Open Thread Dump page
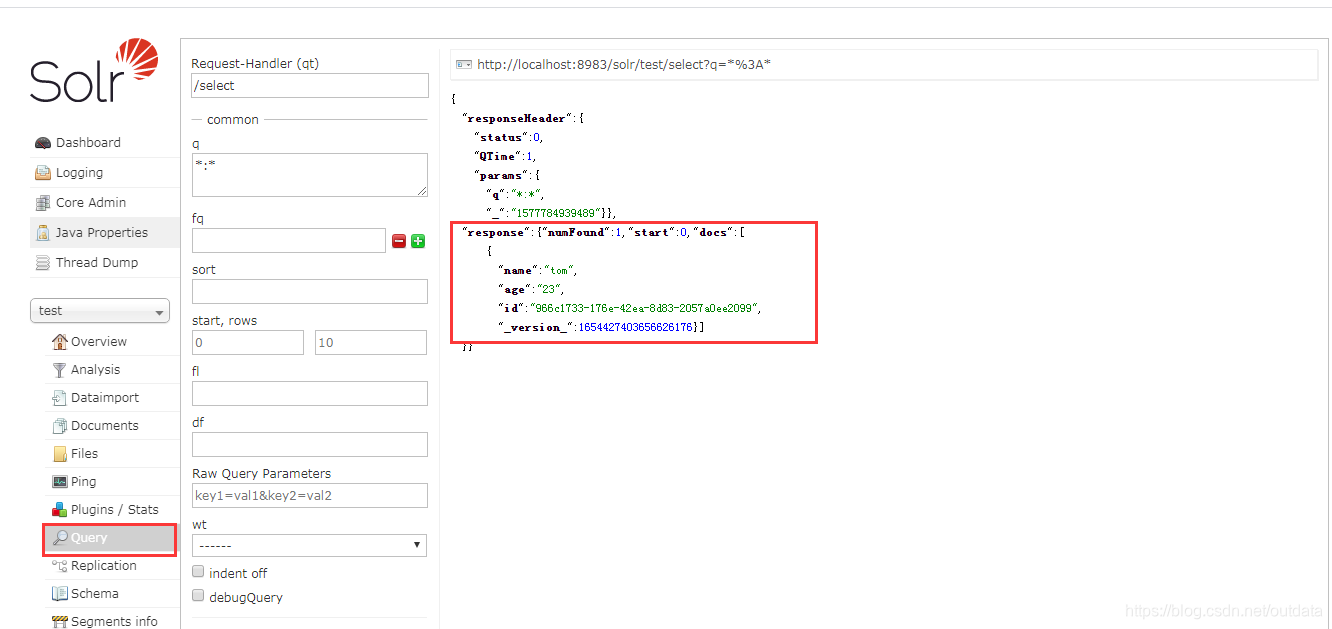 (x=97, y=263)
